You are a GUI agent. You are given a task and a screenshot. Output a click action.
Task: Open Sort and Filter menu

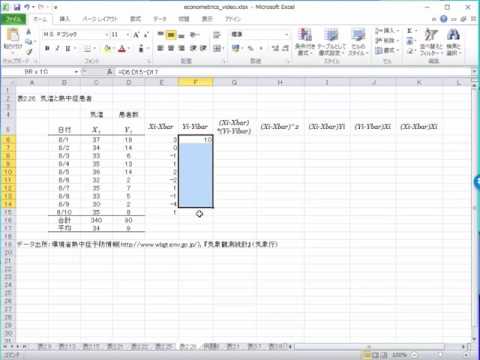[x=431, y=42]
